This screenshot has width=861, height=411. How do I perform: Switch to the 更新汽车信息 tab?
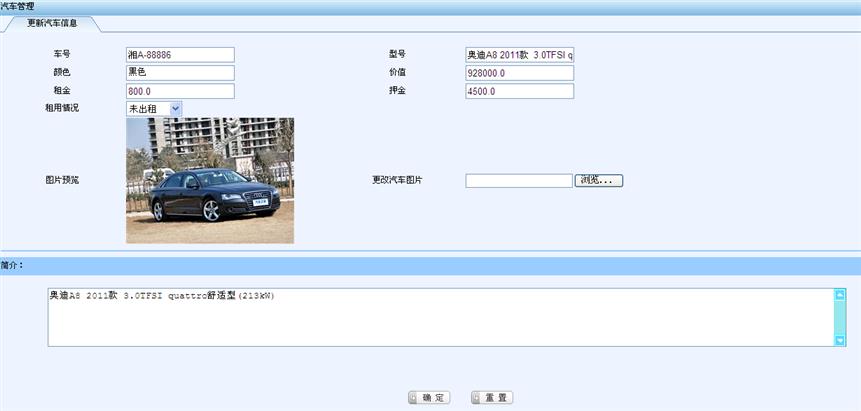(x=53, y=24)
